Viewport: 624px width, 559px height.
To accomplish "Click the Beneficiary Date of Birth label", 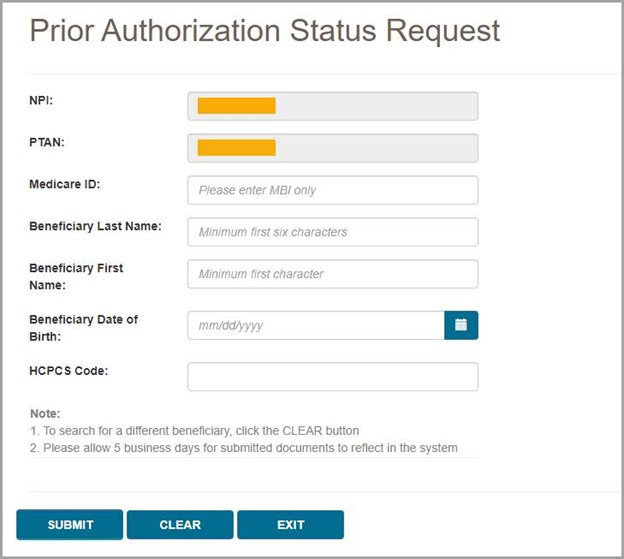I will point(84,328).
